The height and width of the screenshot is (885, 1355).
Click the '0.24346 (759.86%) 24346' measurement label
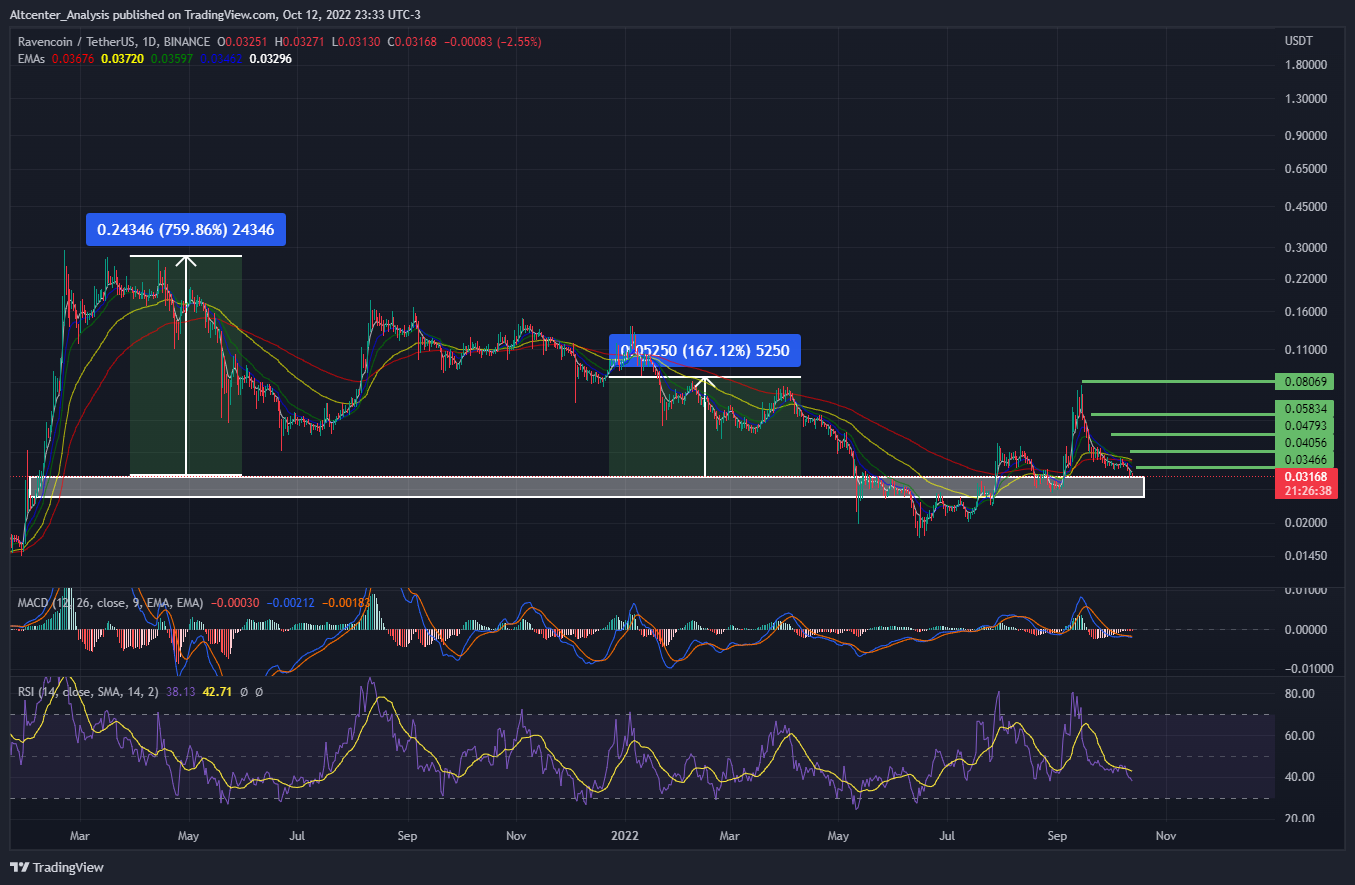tap(187, 230)
